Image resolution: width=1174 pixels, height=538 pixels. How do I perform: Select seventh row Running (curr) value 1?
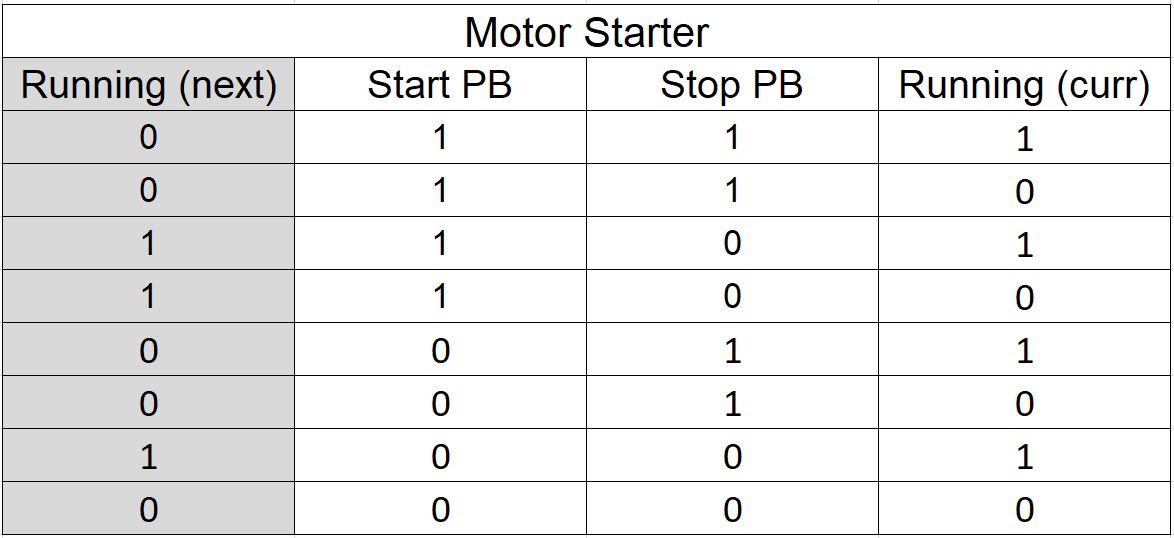[1025, 456]
